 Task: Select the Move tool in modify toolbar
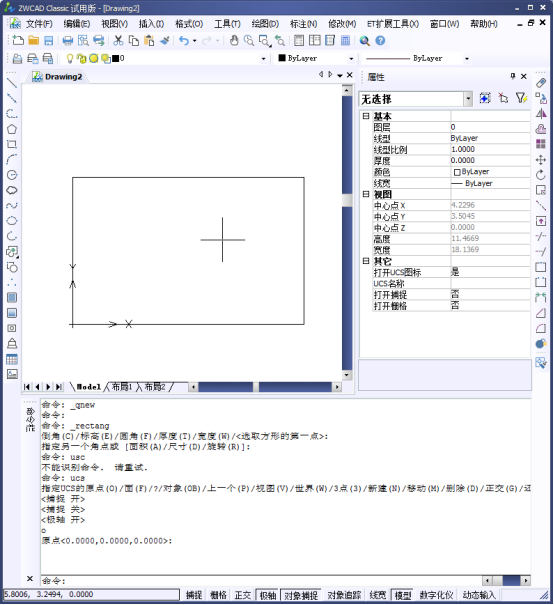(x=541, y=160)
